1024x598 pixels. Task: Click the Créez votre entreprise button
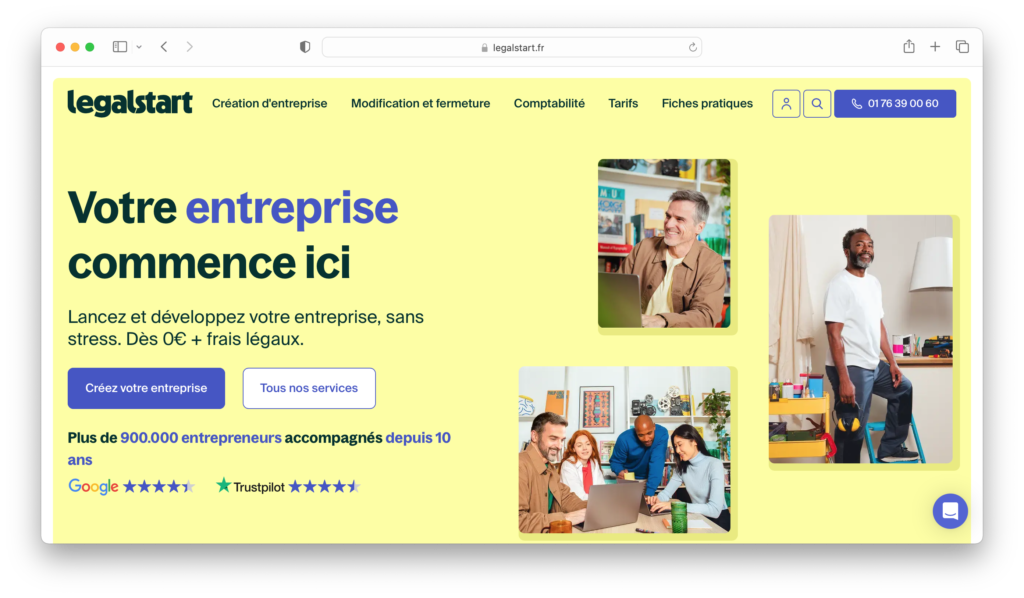point(146,388)
